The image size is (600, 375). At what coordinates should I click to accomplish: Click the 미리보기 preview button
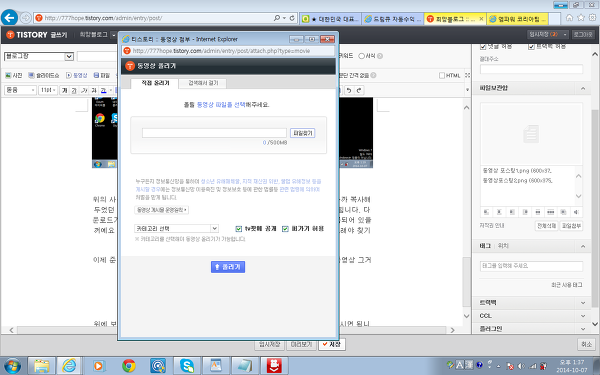pos(302,344)
